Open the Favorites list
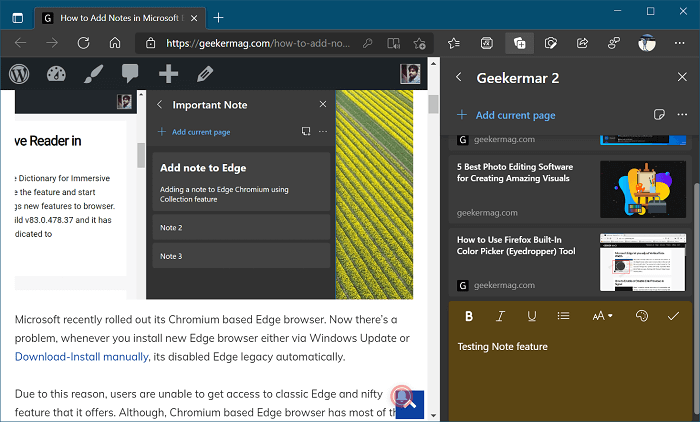The width and height of the screenshot is (700, 422). pos(454,43)
